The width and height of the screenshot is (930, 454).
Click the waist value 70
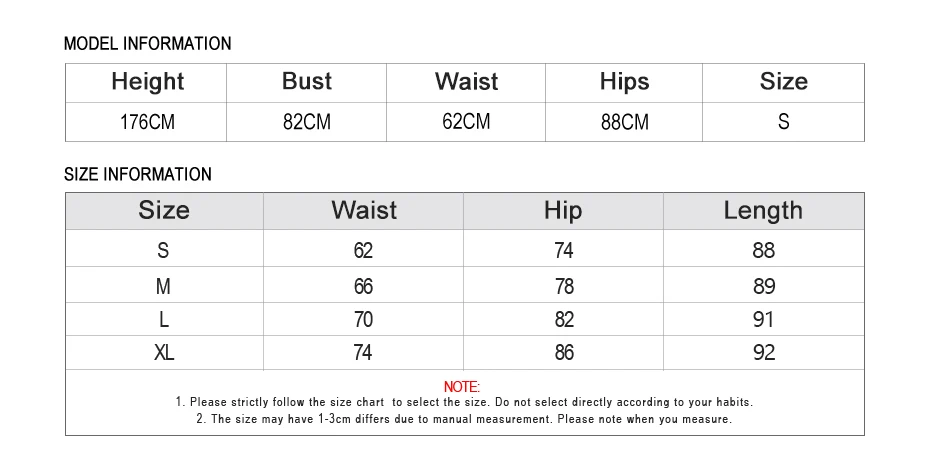363,320
